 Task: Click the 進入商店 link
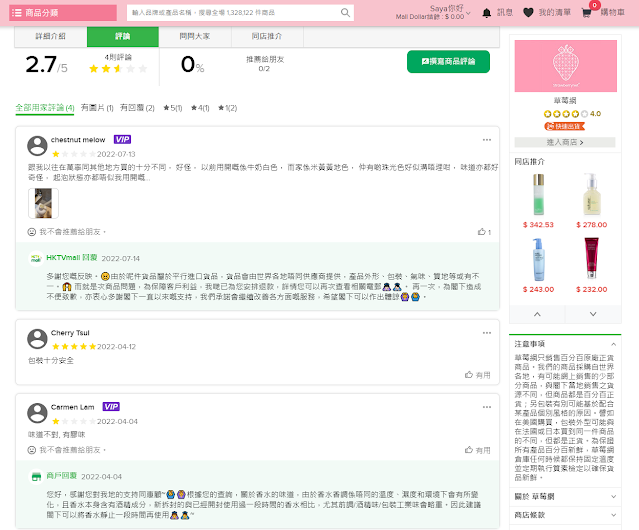(565, 142)
